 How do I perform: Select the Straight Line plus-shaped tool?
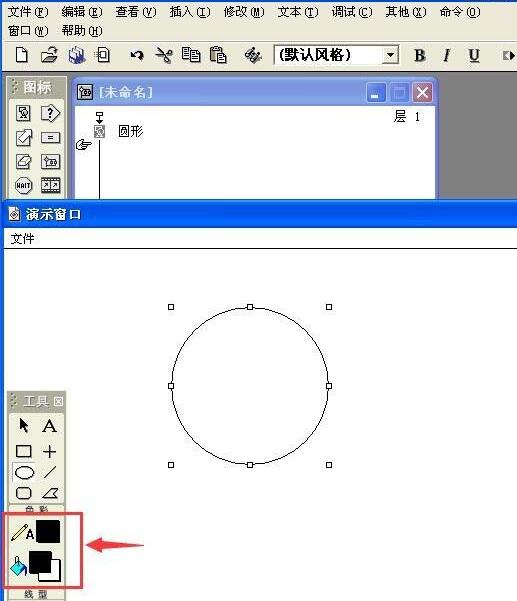click(49, 452)
